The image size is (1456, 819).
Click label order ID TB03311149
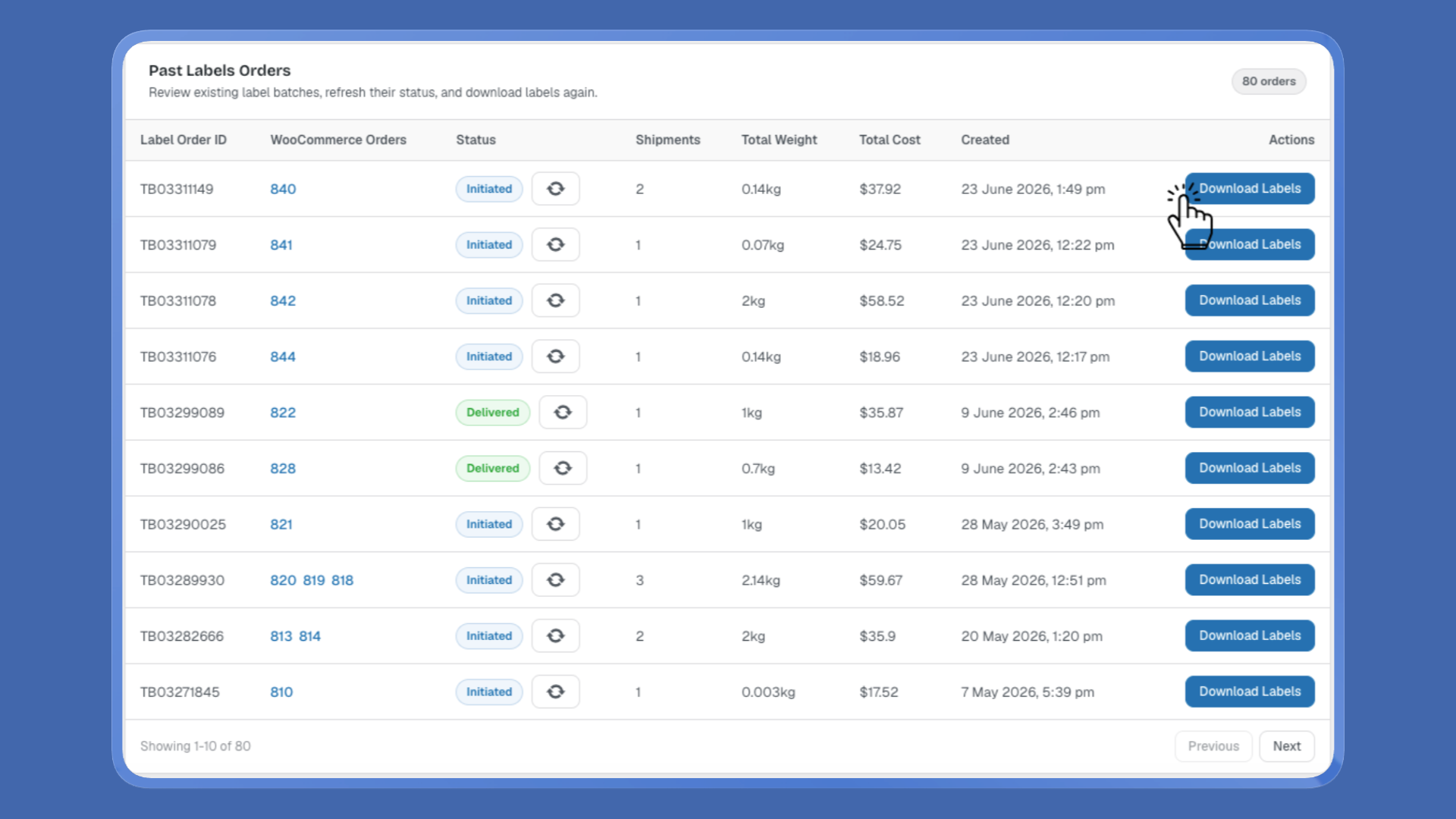(x=177, y=189)
